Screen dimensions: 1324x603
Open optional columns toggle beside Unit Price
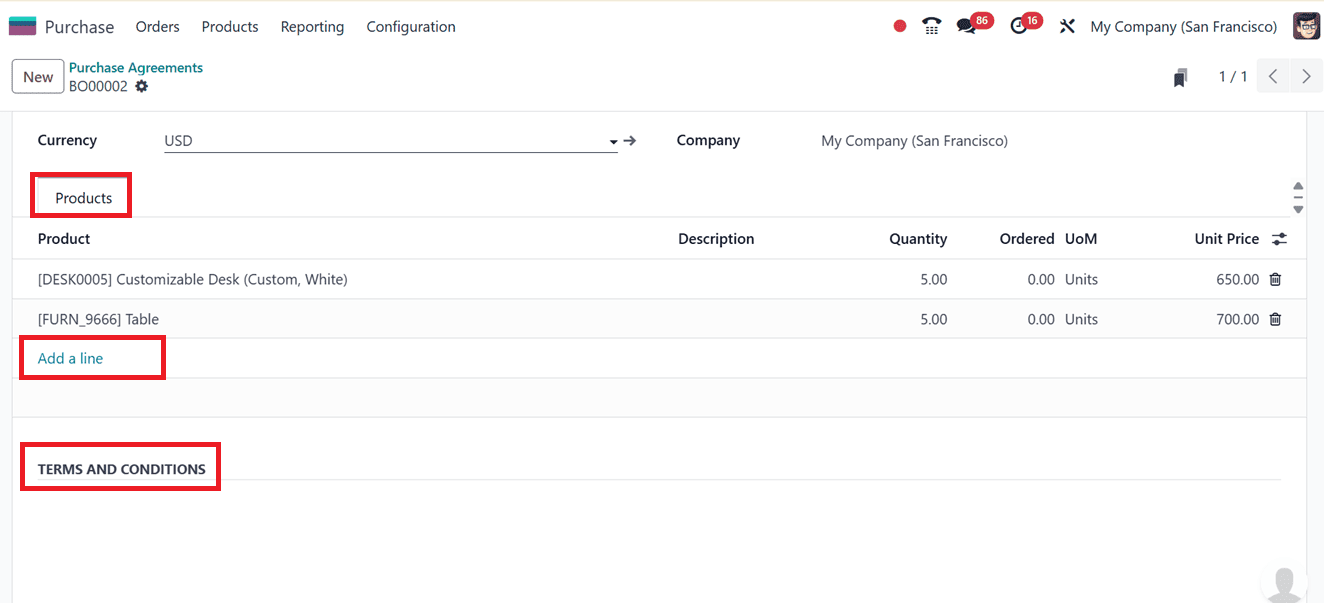1279,239
